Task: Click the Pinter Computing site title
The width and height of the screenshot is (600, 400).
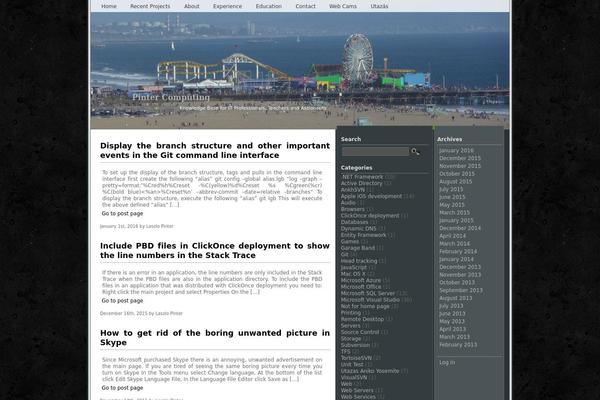Action: [171, 97]
